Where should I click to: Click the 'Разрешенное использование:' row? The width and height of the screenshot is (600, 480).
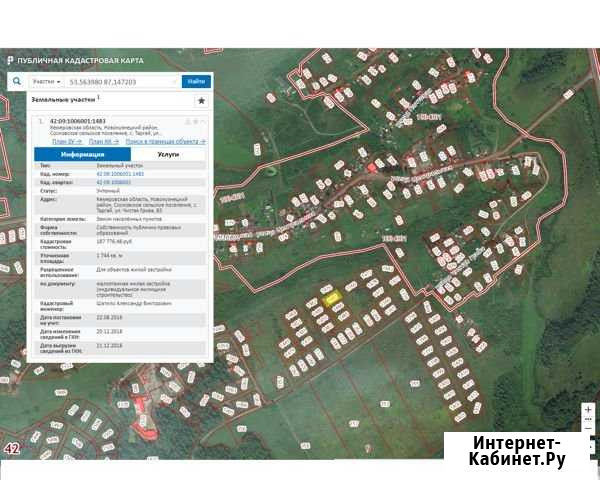tap(120, 272)
